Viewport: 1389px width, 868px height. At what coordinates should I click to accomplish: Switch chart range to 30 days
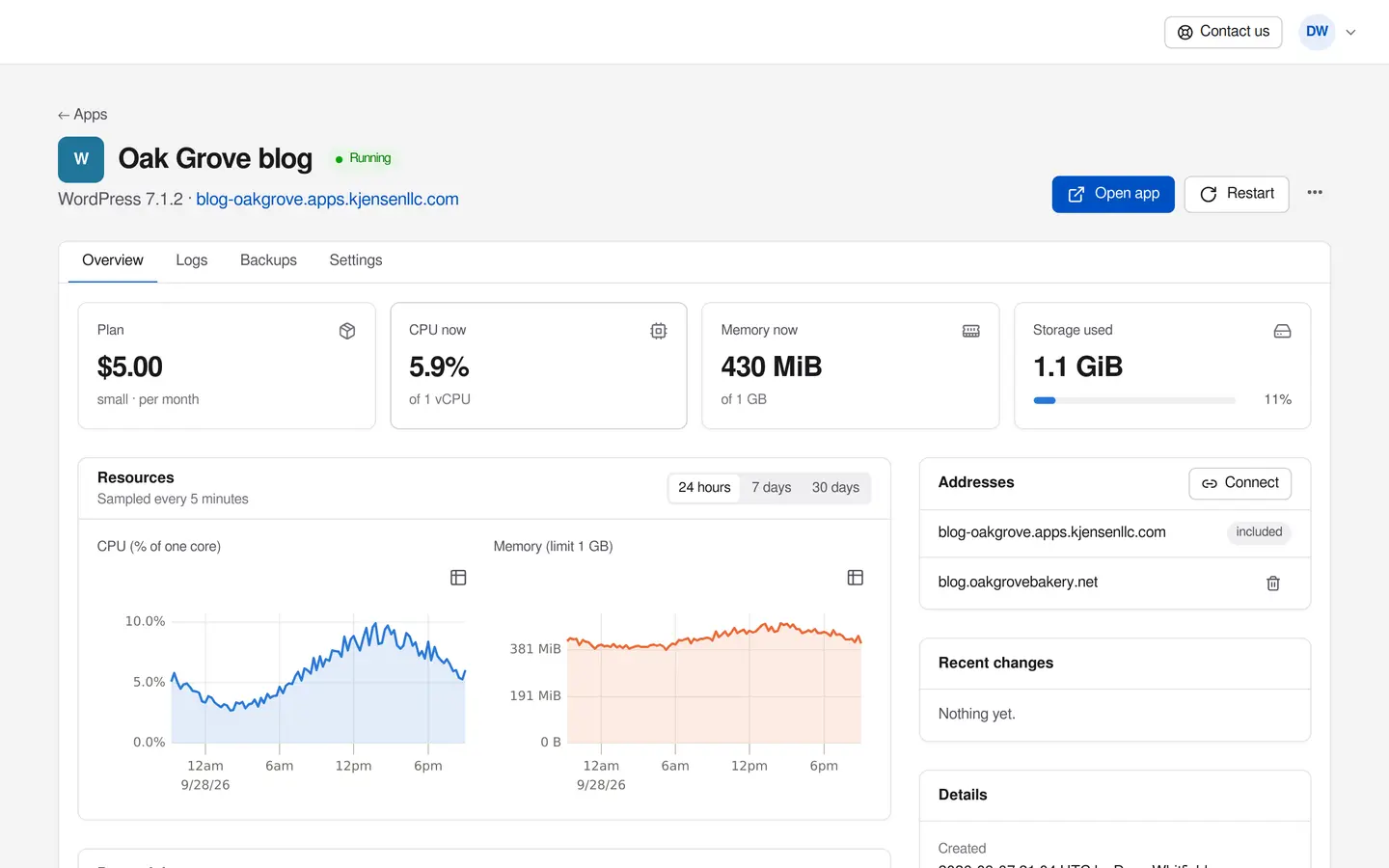(835, 488)
